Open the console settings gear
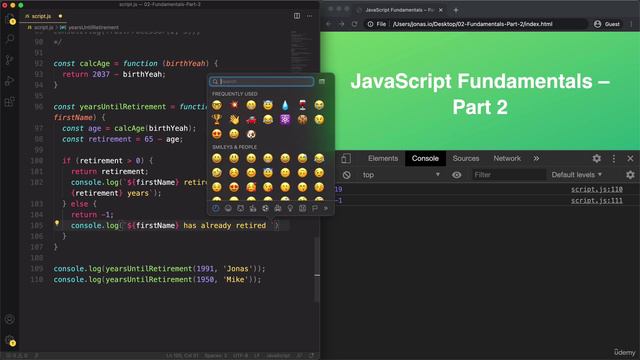This screenshot has width=640, height=360. (630, 175)
